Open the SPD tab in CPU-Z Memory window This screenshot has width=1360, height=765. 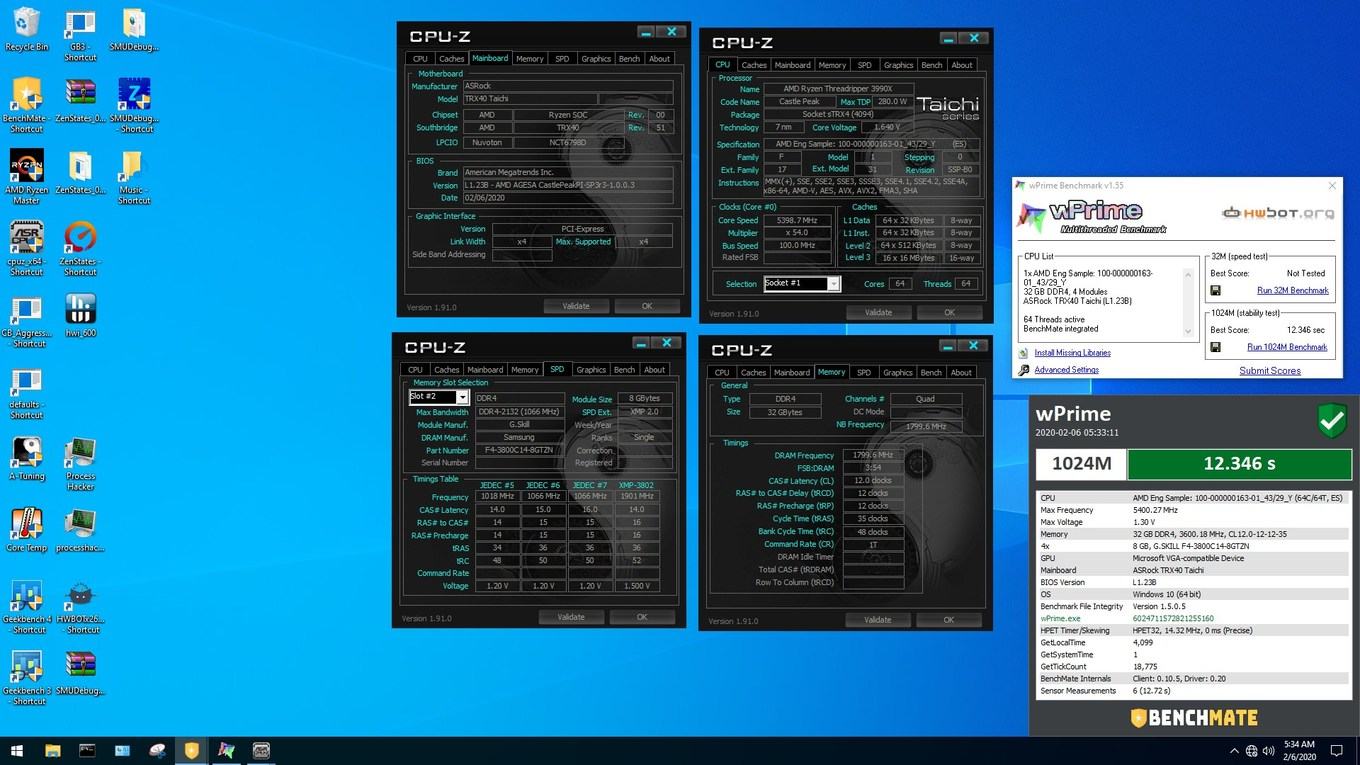click(x=864, y=373)
